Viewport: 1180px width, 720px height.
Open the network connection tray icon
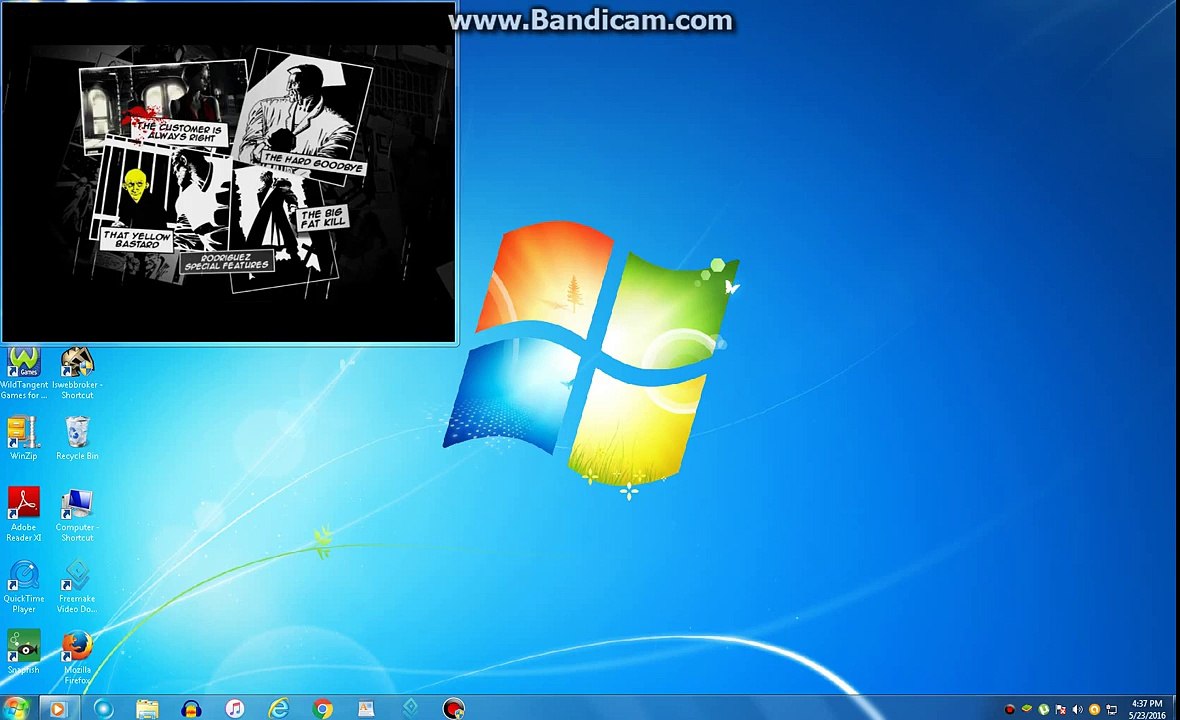1112,709
